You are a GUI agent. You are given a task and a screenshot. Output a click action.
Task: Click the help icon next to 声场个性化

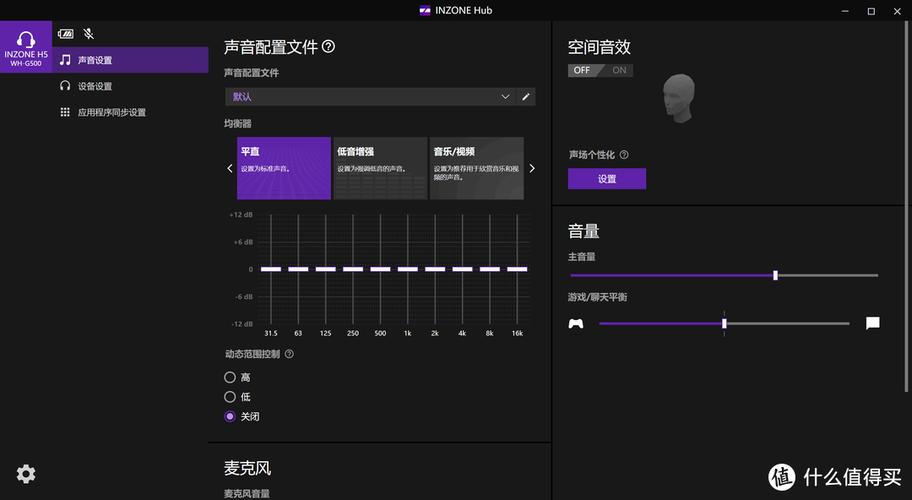click(x=624, y=155)
